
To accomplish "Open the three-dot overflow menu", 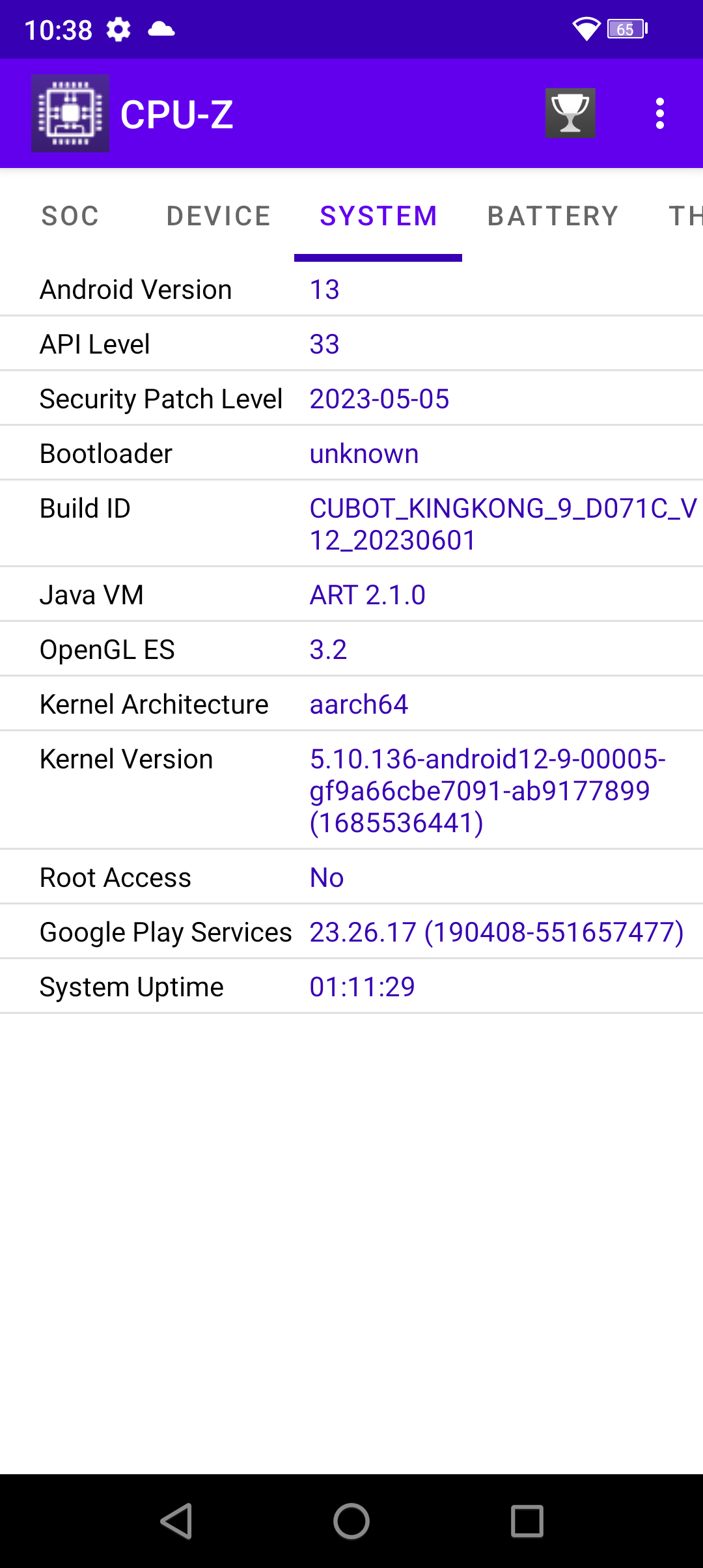I will [x=659, y=113].
